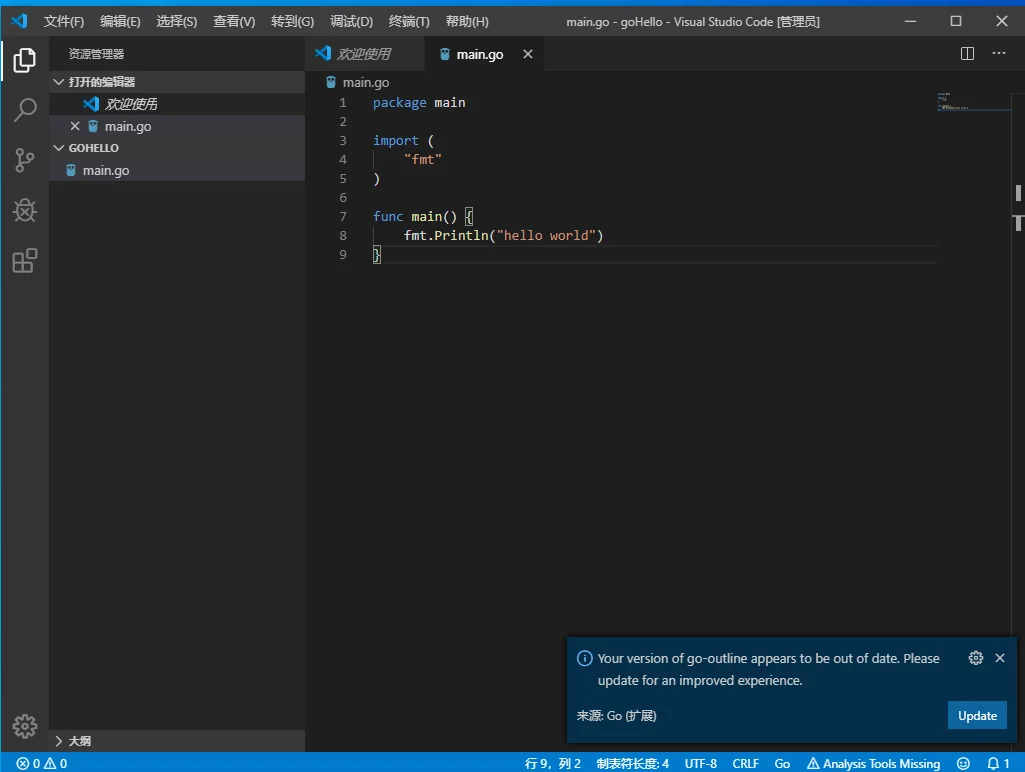1025x772 pixels.
Task: Click the 'func' keyword on line 7
Action: click(x=388, y=216)
